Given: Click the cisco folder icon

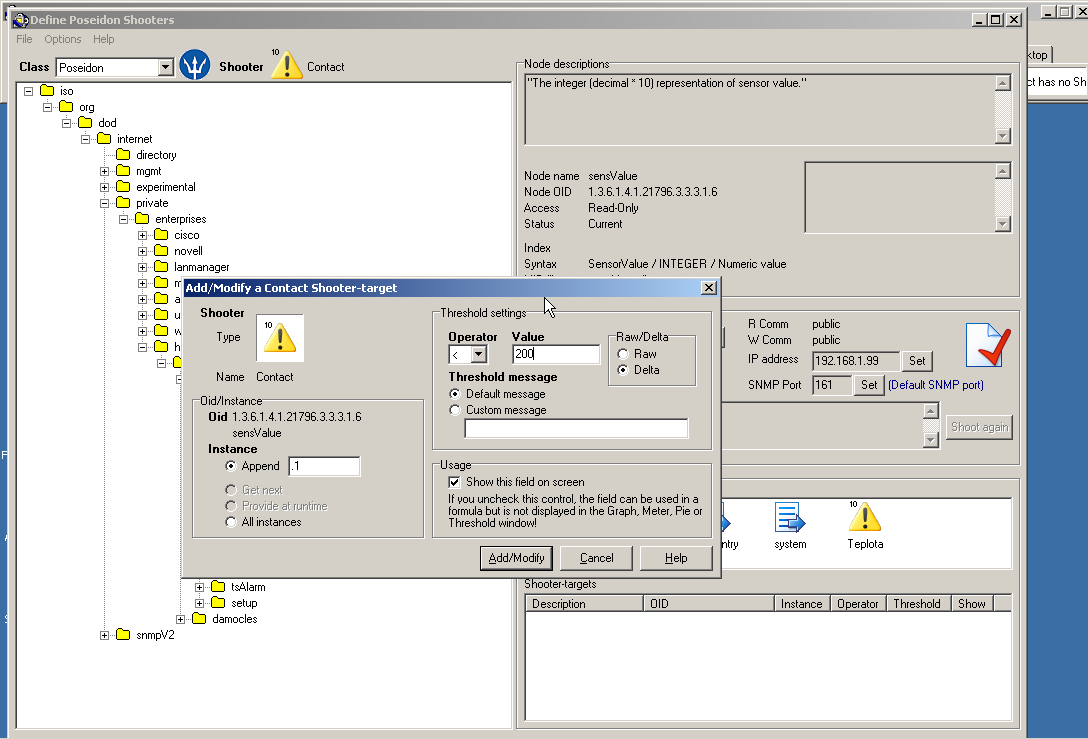Looking at the screenshot, I should tap(161, 235).
